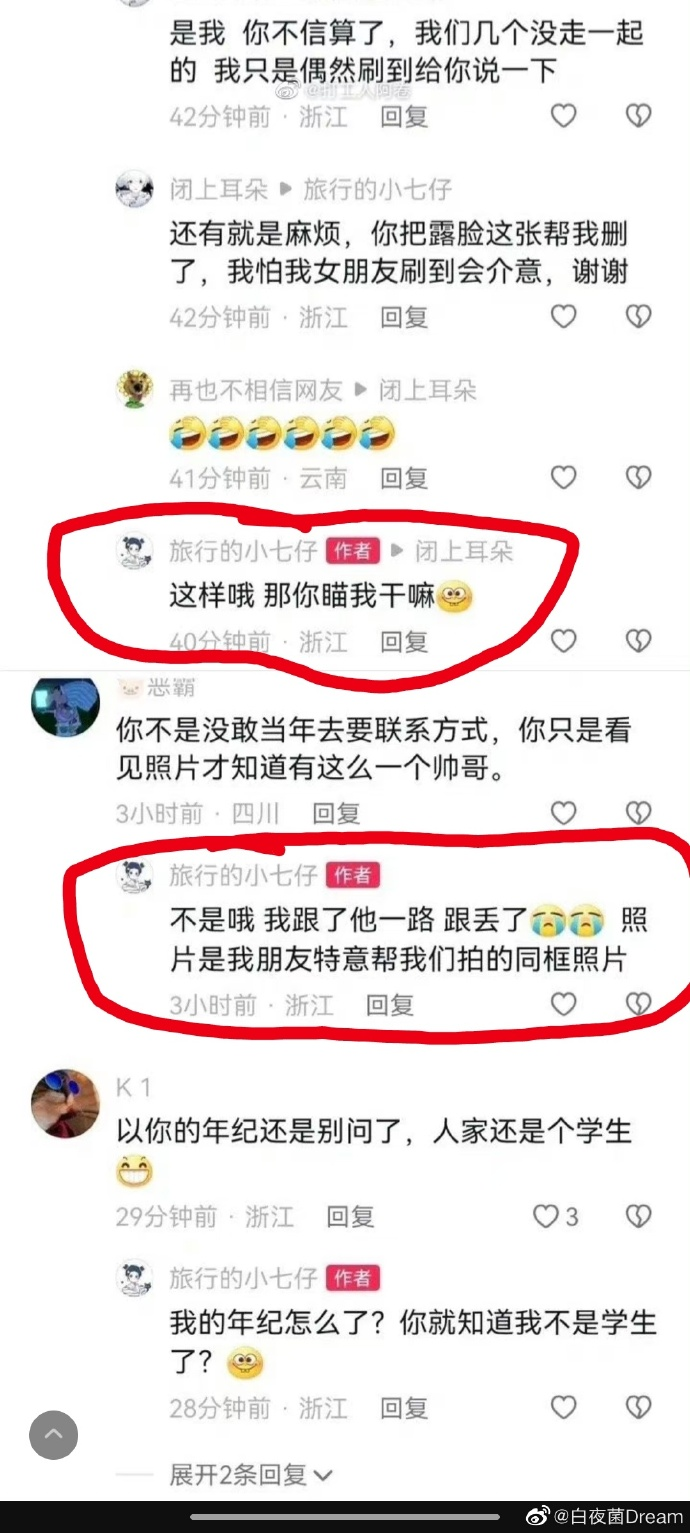This screenshot has width=690, height=1533.
Task: Open 旅行的小七仔 author name in 跟丢了 reply
Action: [243, 876]
